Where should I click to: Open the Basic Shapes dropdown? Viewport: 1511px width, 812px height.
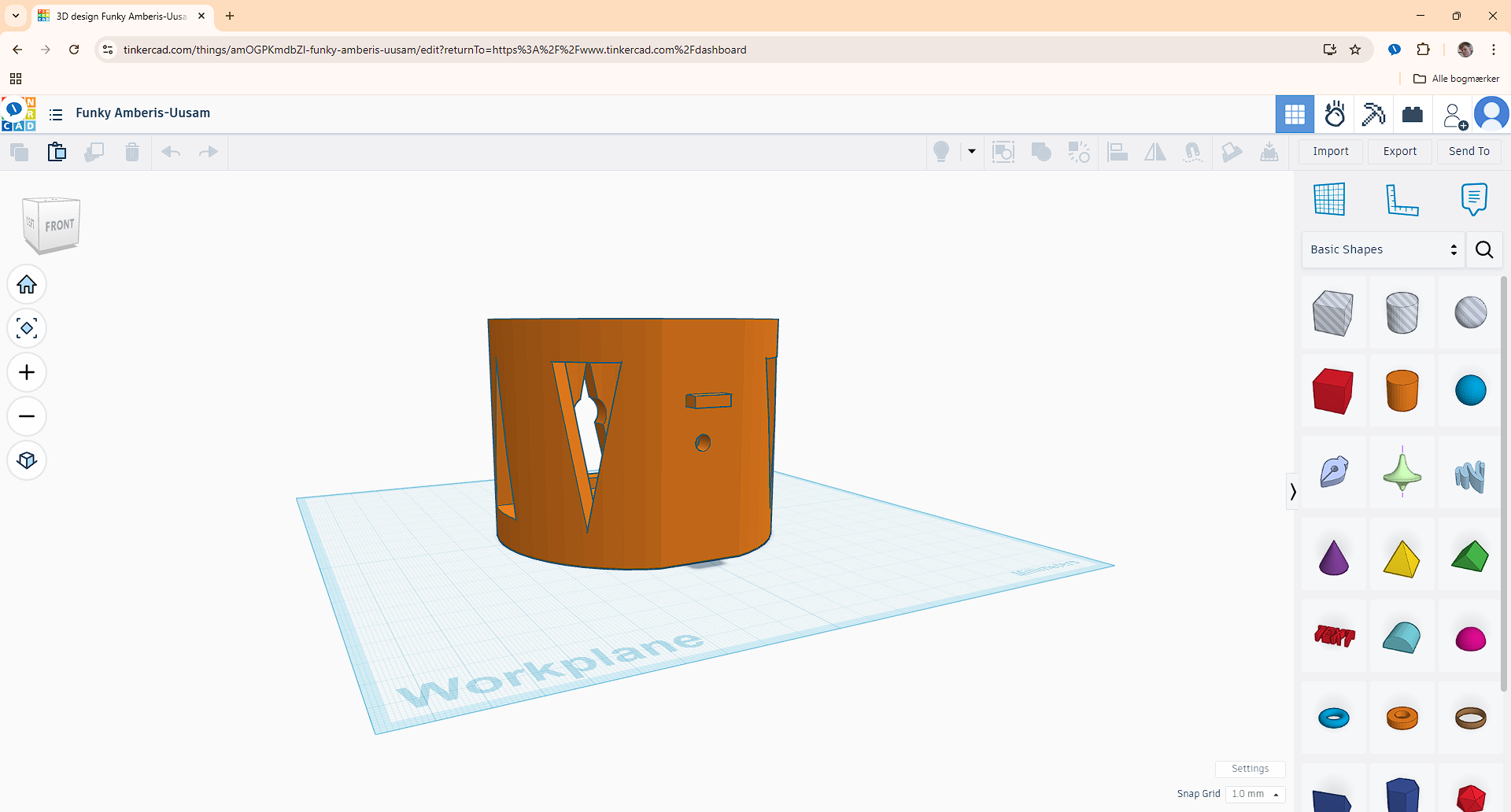click(1384, 249)
